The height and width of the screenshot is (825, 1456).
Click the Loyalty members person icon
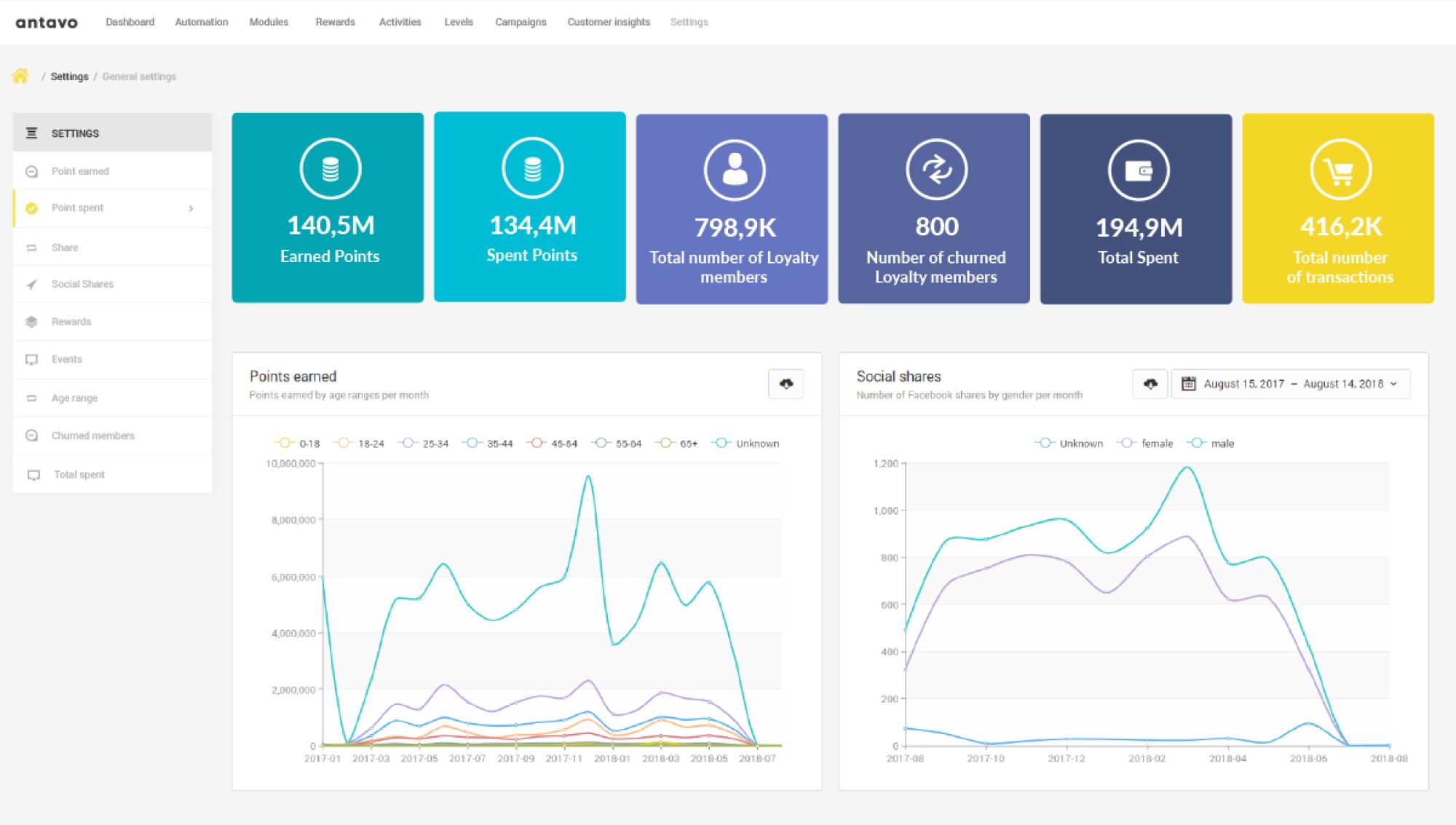pyautogui.click(x=734, y=169)
